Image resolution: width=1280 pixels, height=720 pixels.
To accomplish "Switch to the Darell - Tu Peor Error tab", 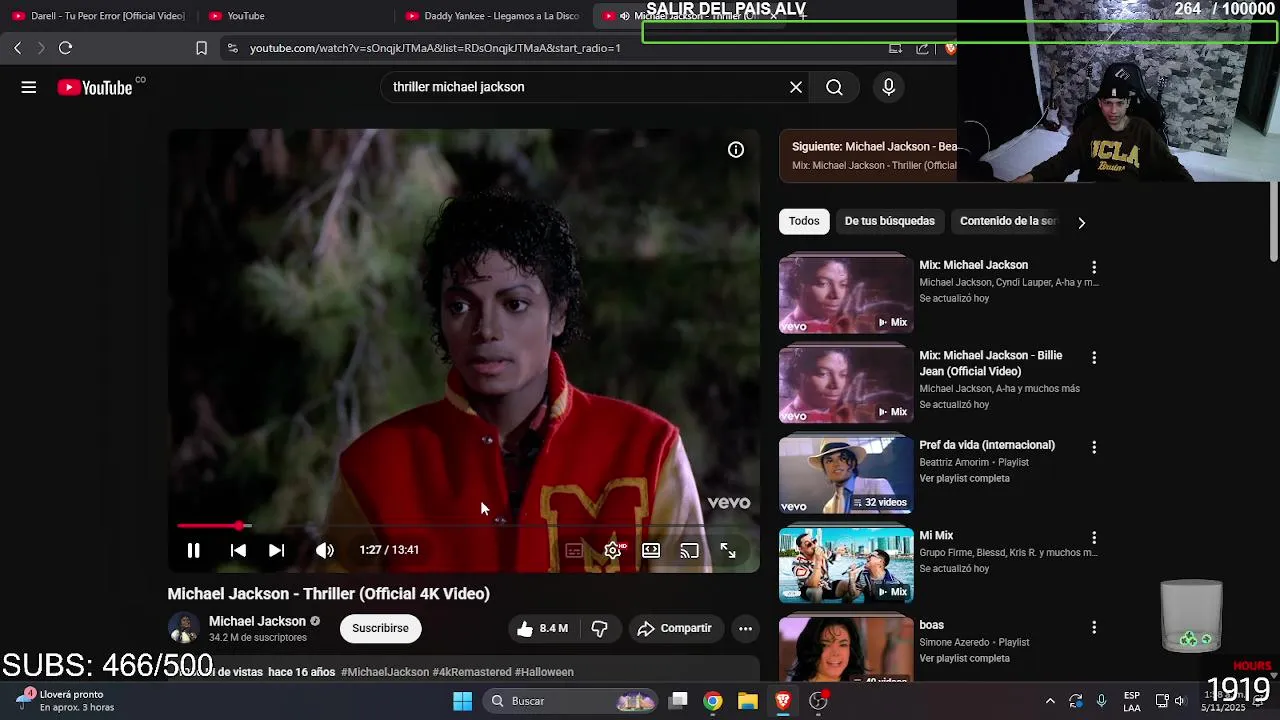I will (x=97, y=16).
